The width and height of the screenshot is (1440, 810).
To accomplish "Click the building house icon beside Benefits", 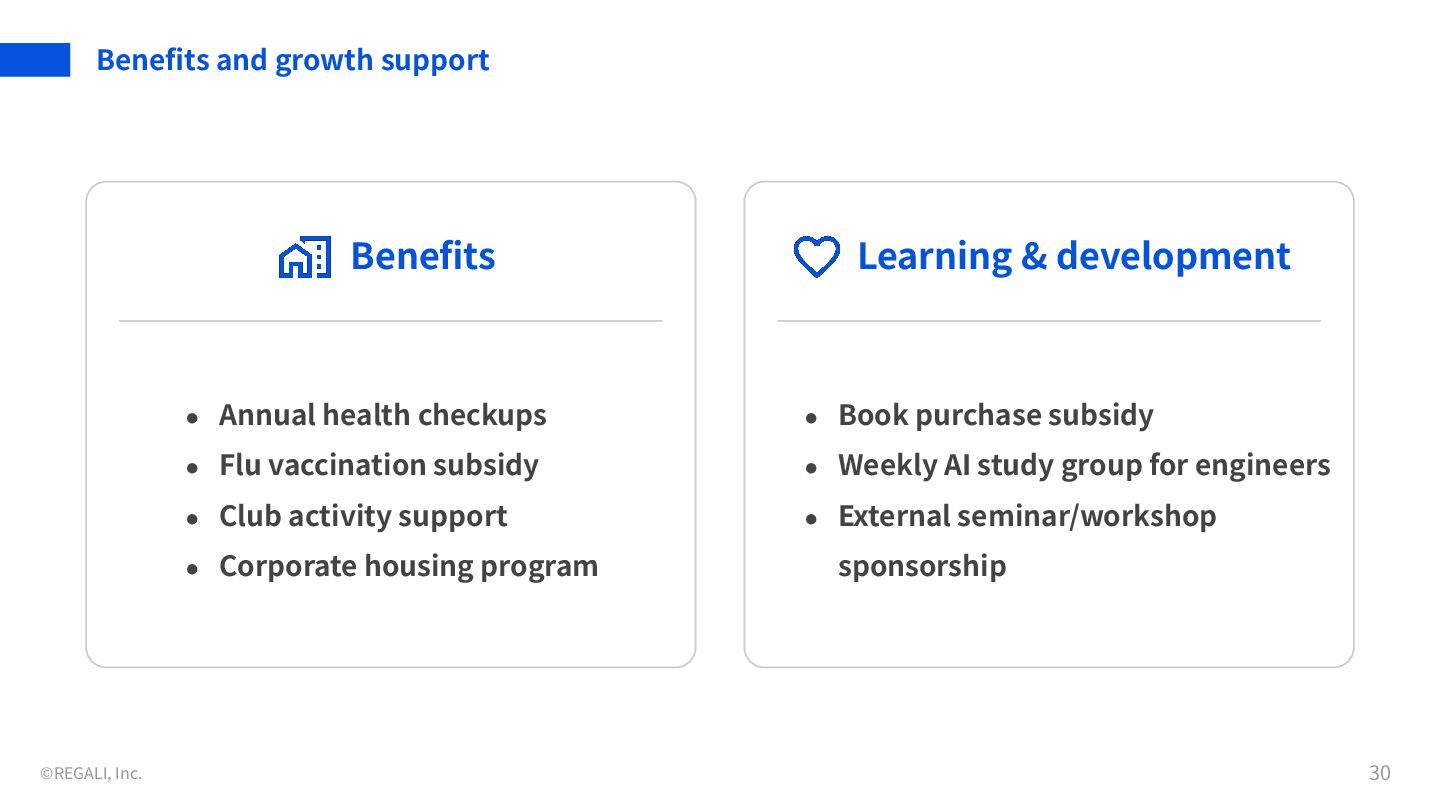I will (x=304, y=258).
